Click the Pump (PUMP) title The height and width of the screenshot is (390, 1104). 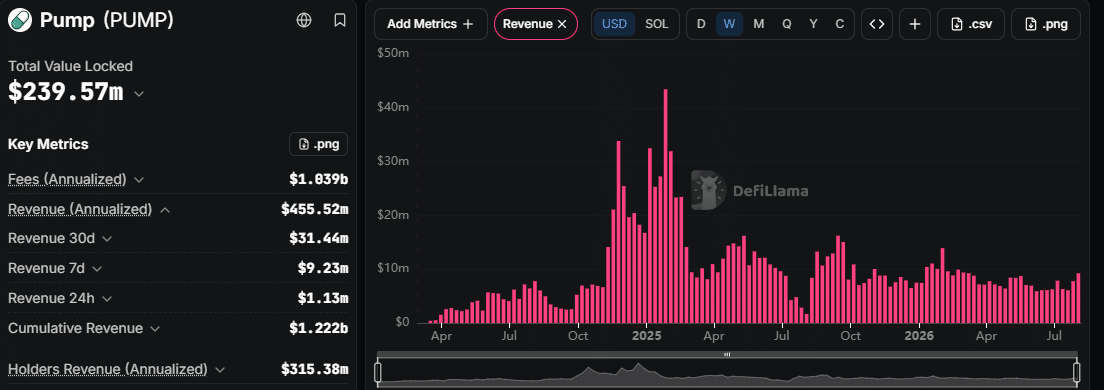pos(107,20)
